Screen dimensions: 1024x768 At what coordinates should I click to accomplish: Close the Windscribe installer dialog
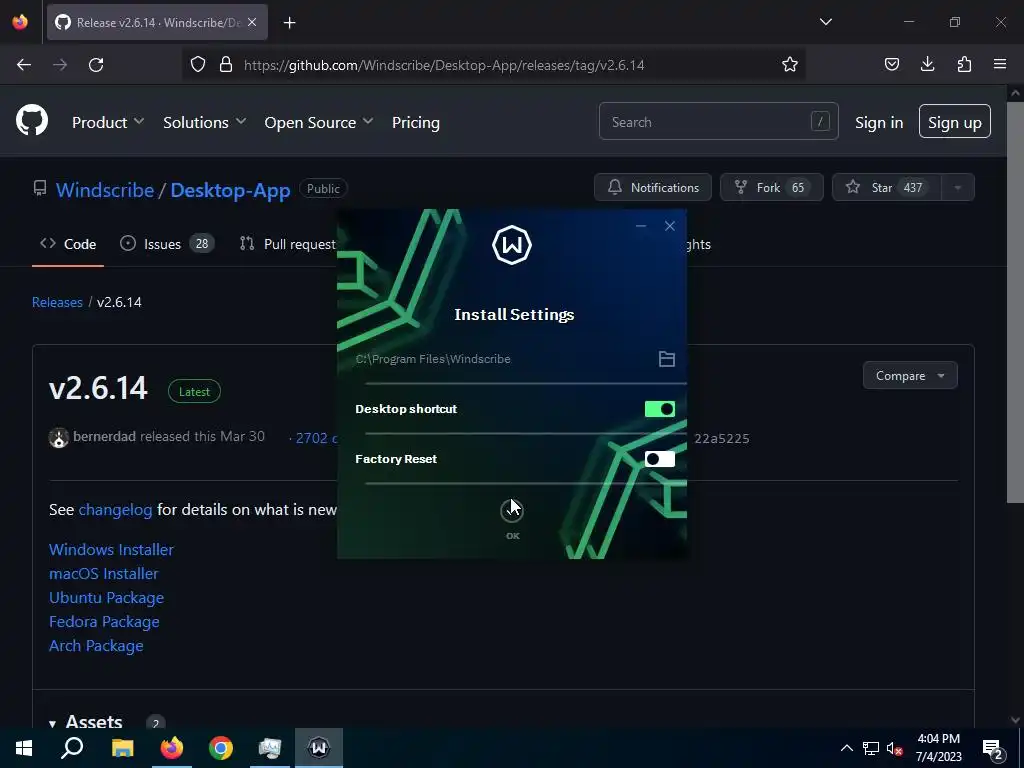[x=669, y=226]
